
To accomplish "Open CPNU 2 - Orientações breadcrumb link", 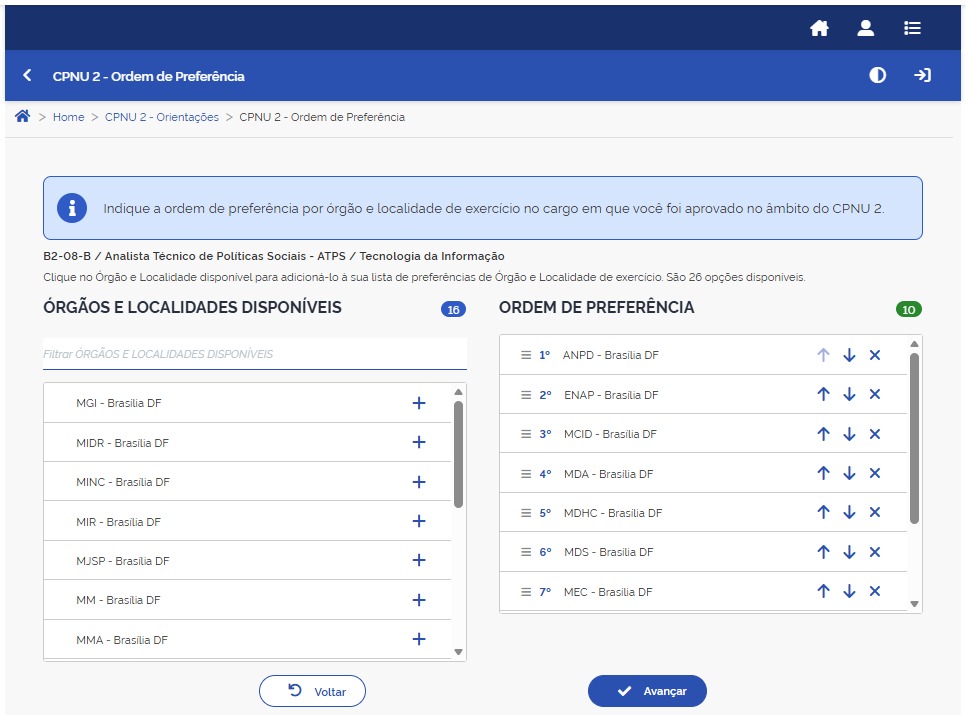I will (161, 117).
